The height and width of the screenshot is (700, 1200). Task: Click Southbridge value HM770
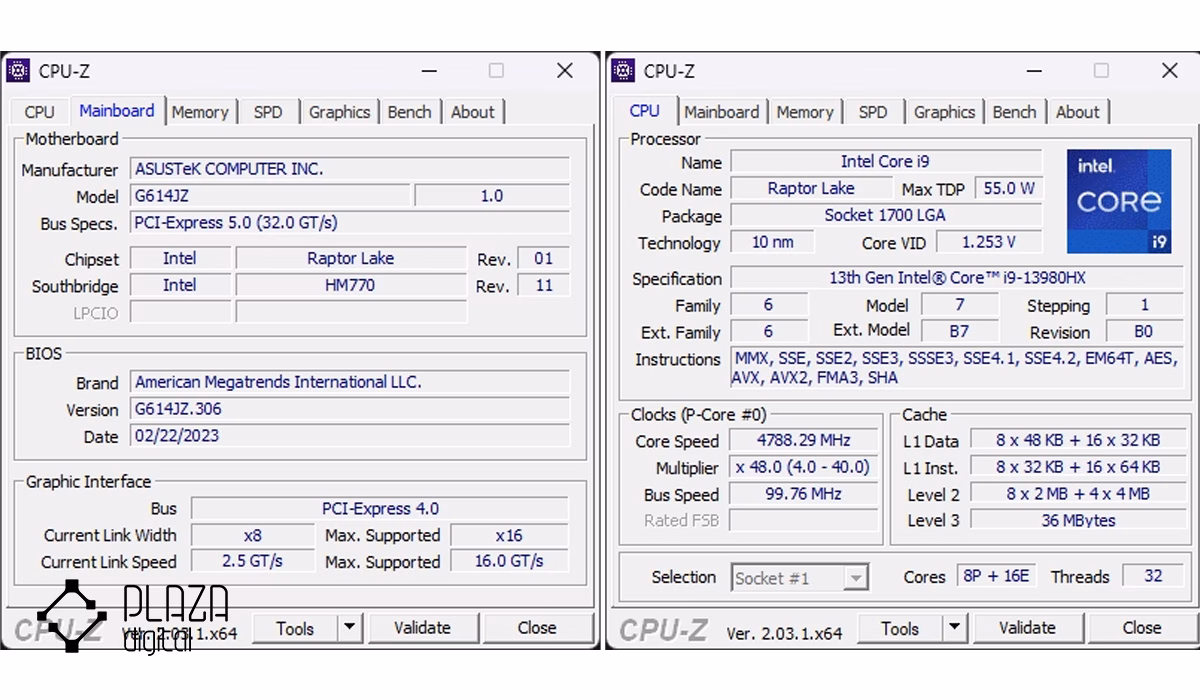point(351,285)
